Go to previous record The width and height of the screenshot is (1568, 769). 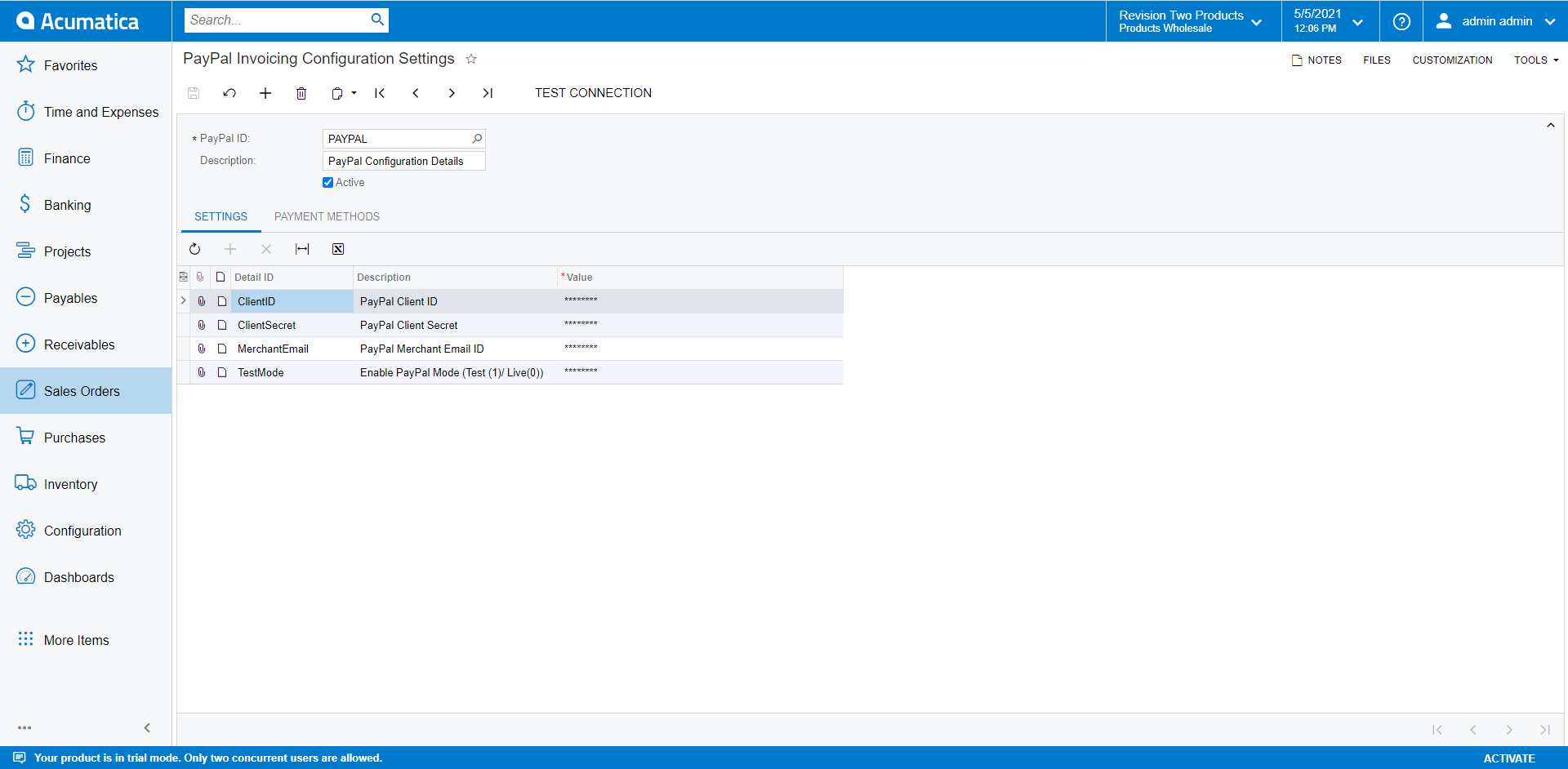click(x=416, y=93)
